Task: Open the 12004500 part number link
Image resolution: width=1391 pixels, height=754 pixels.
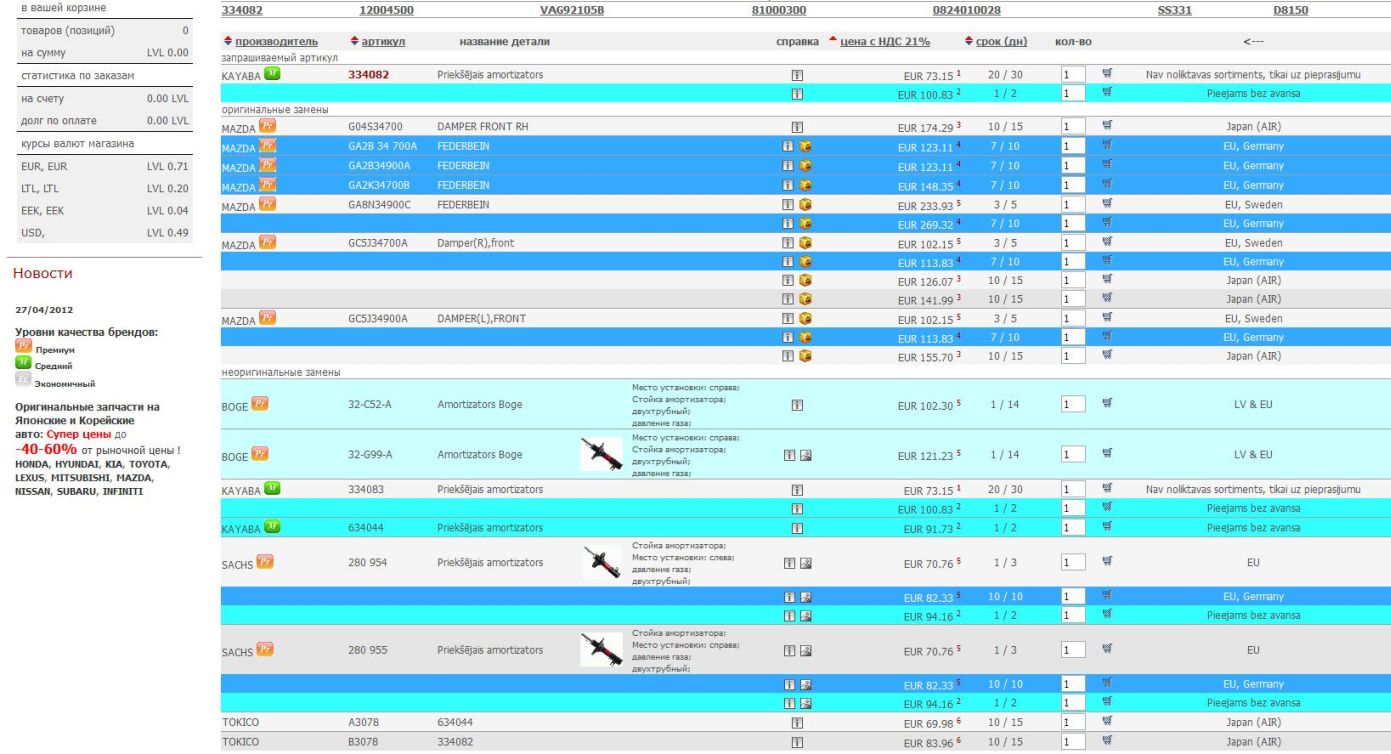Action: pyautogui.click(x=386, y=11)
